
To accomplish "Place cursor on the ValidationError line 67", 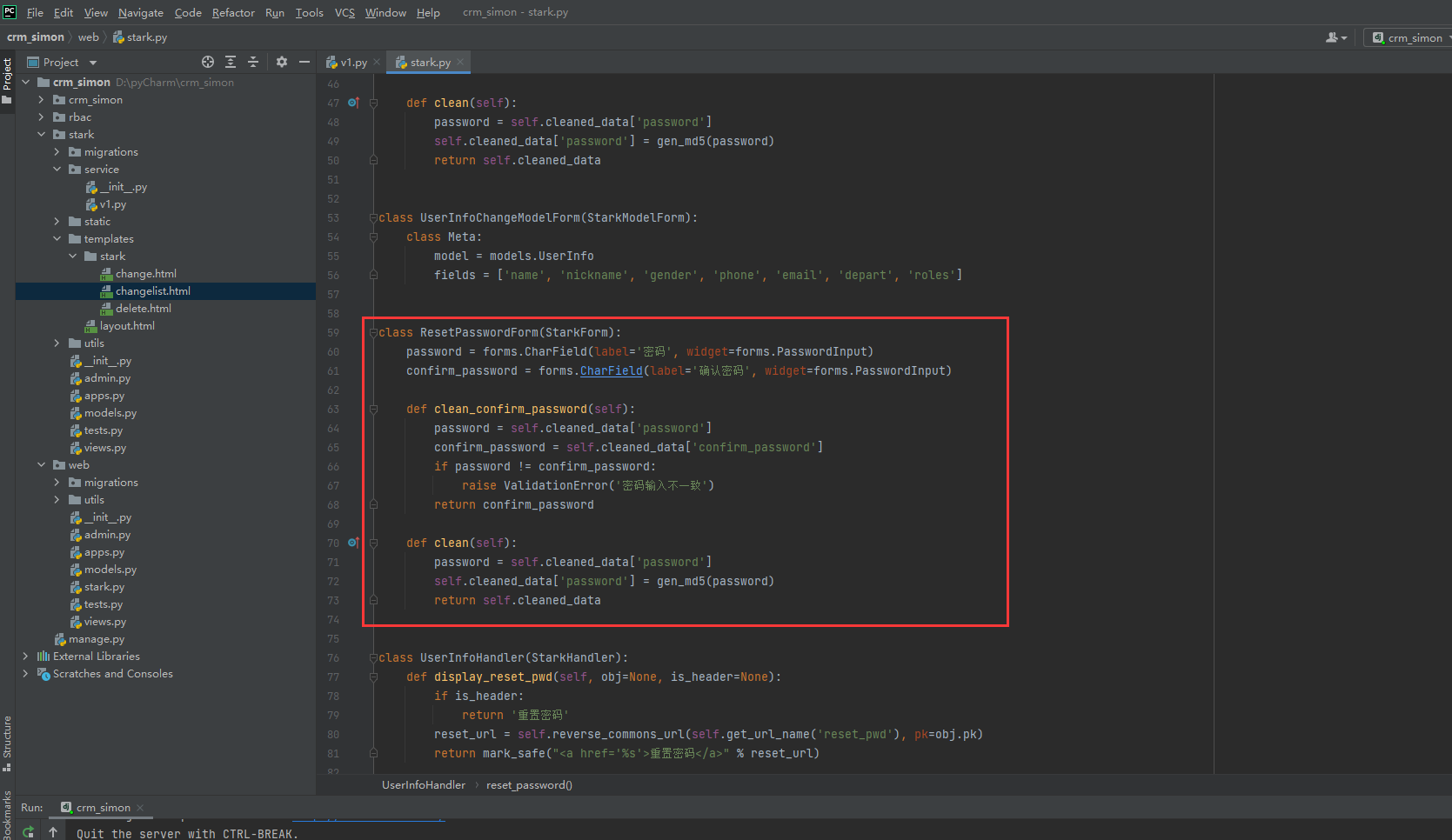I will tap(588, 485).
